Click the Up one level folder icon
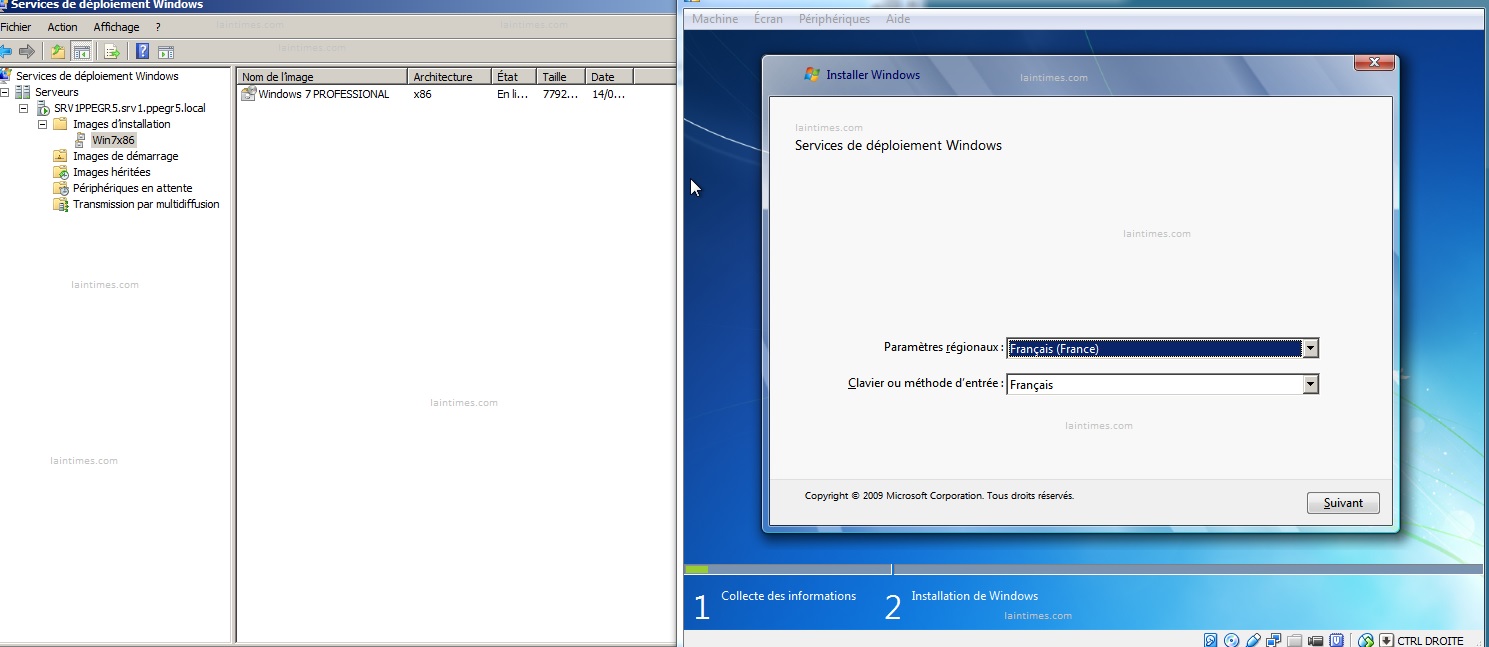This screenshot has width=1489, height=647. click(58, 52)
